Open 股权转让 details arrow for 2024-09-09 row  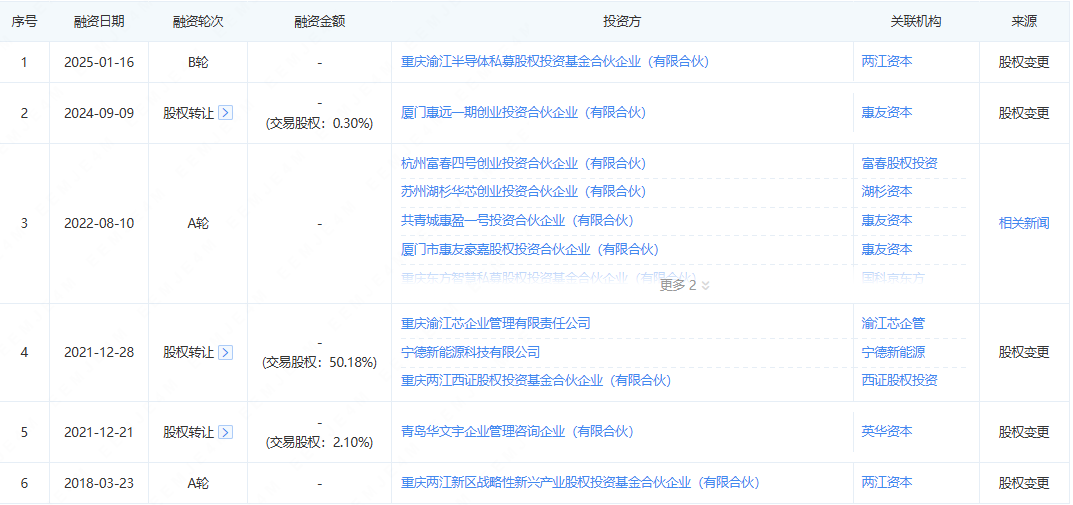tap(226, 113)
